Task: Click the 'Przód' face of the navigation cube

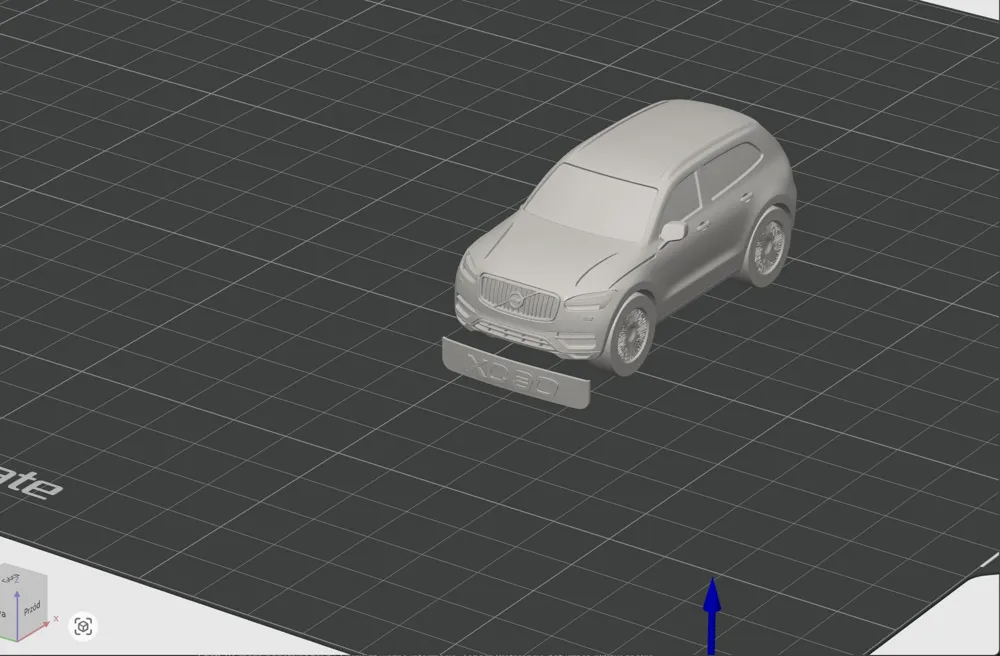Action: click(x=32, y=607)
